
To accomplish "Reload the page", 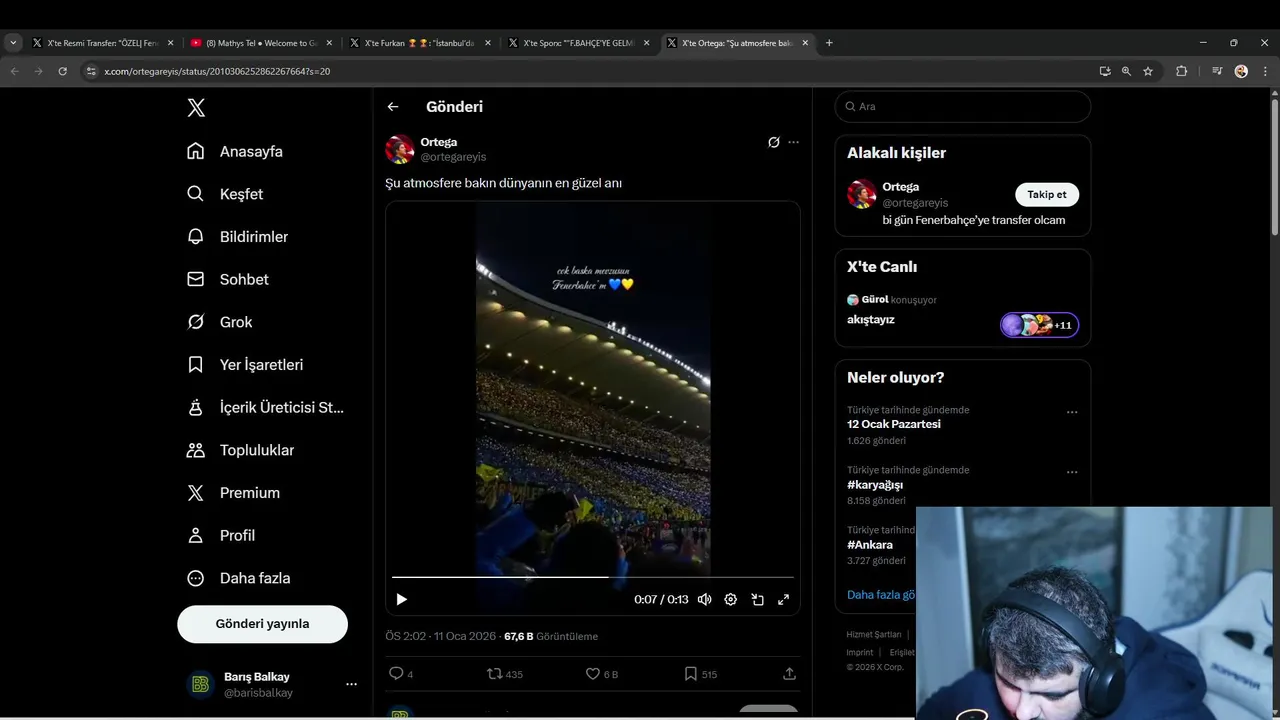I will pos(63,71).
